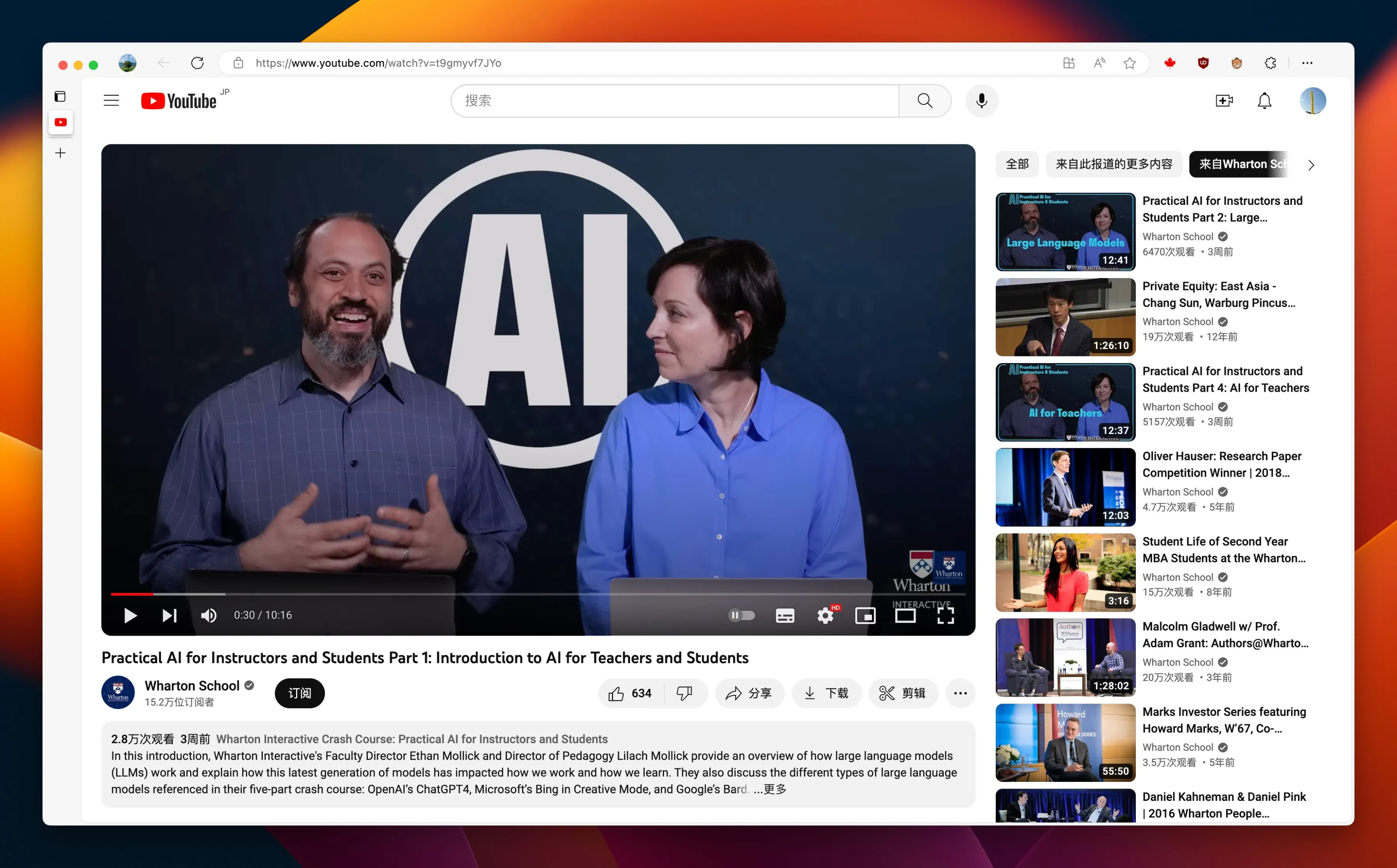Open more actions three-dot menu below video
This screenshot has width=1397, height=868.
coord(960,693)
